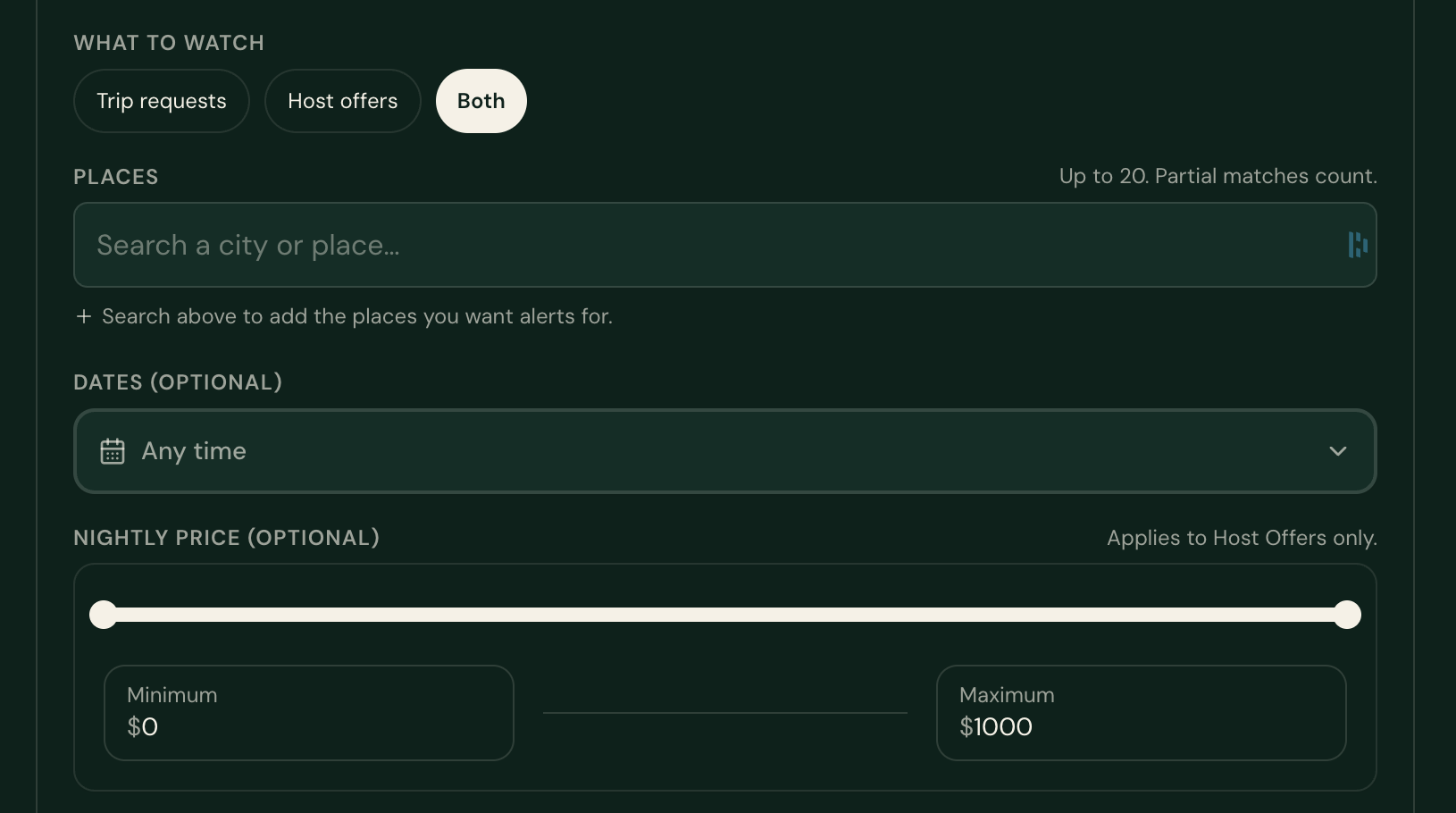Click the 'Up to 20. Partial matches' note
Screen dimensions: 1456x813
point(1218,176)
